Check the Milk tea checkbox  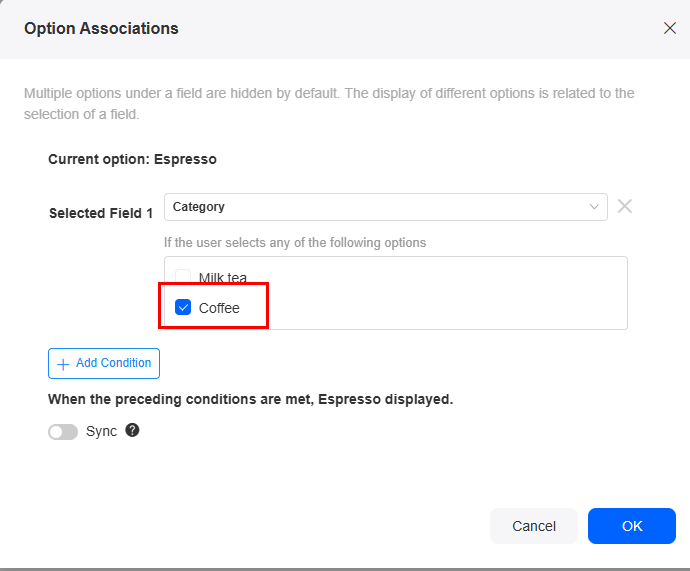pyautogui.click(x=183, y=276)
